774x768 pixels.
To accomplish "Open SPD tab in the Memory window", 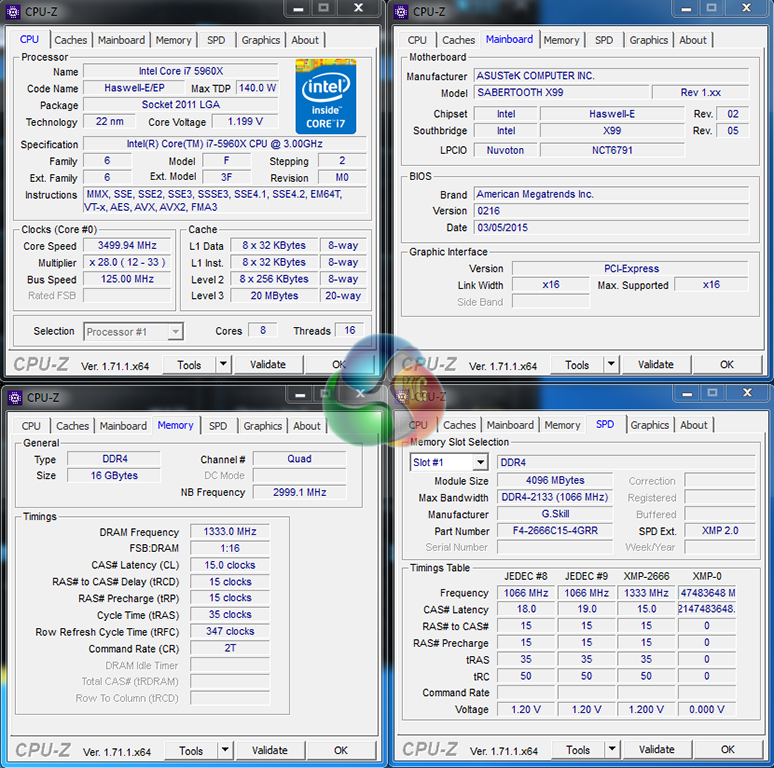I will click(x=218, y=426).
